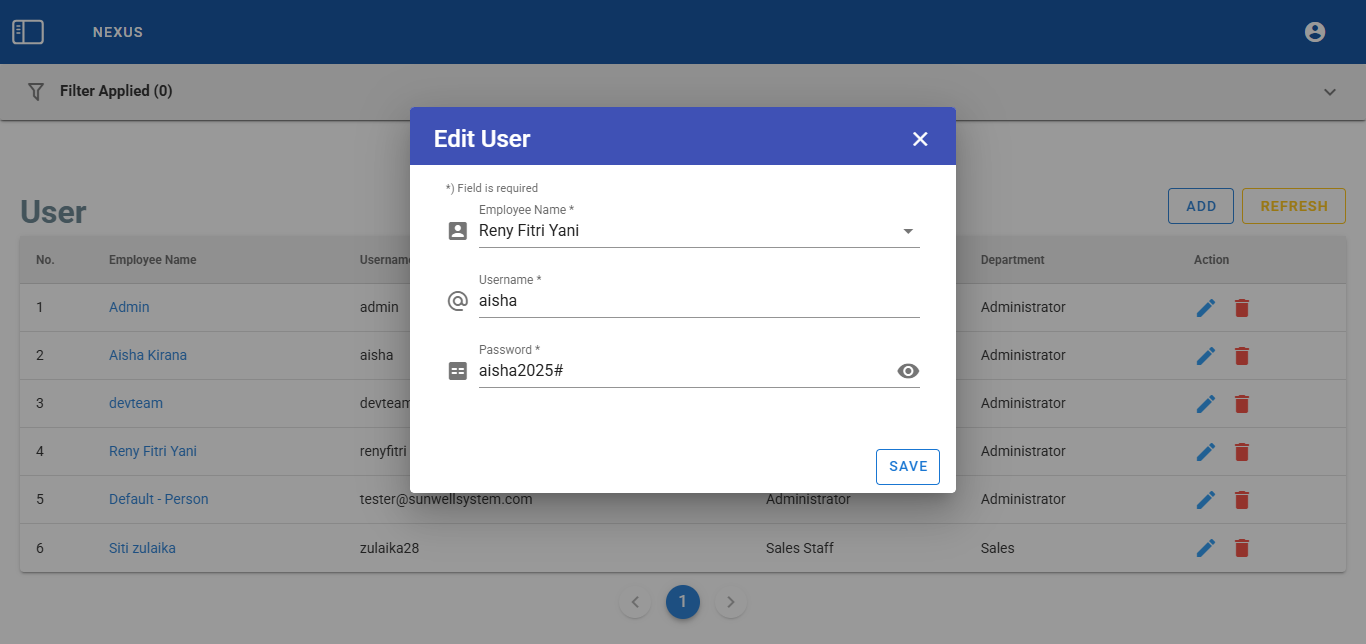Viewport: 1366px width, 644px height.
Task: Open the user account profile icon
Action: tap(1315, 32)
